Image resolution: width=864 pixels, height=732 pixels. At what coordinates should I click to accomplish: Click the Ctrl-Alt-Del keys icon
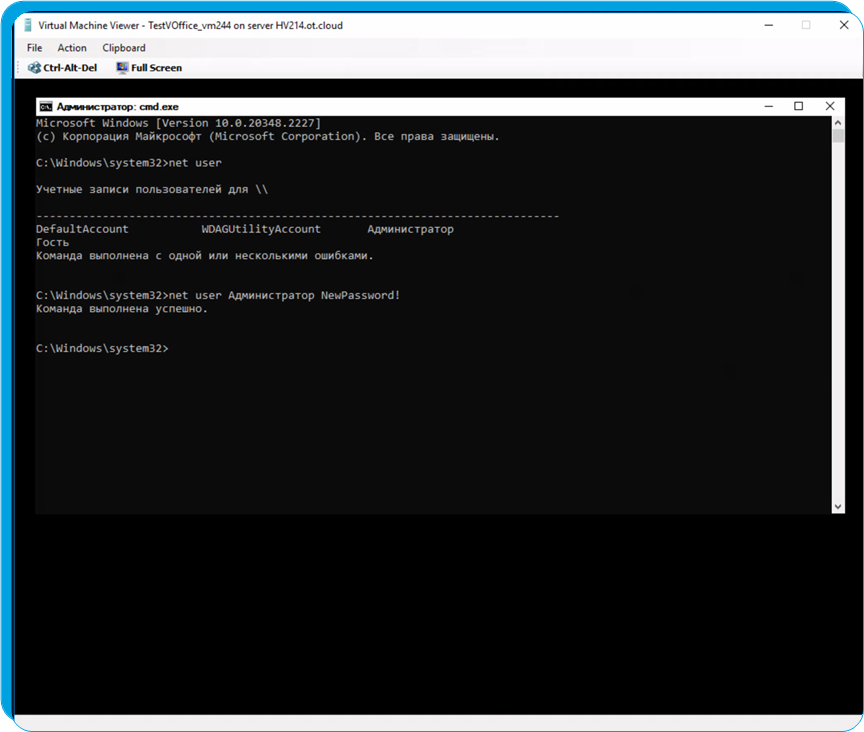tap(34, 68)
